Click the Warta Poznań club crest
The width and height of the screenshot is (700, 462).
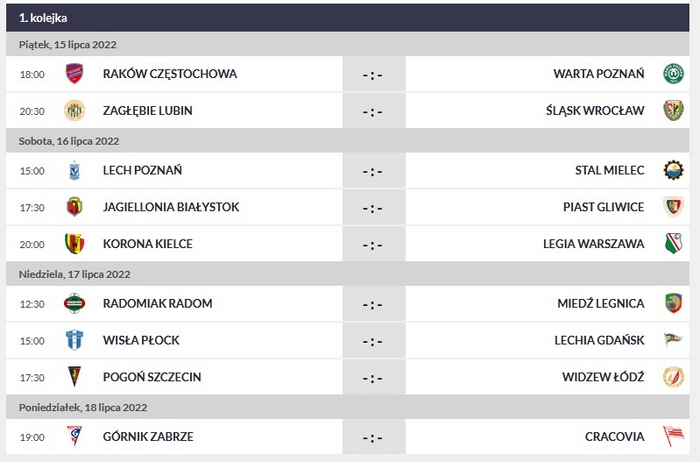tap(674, 74)
